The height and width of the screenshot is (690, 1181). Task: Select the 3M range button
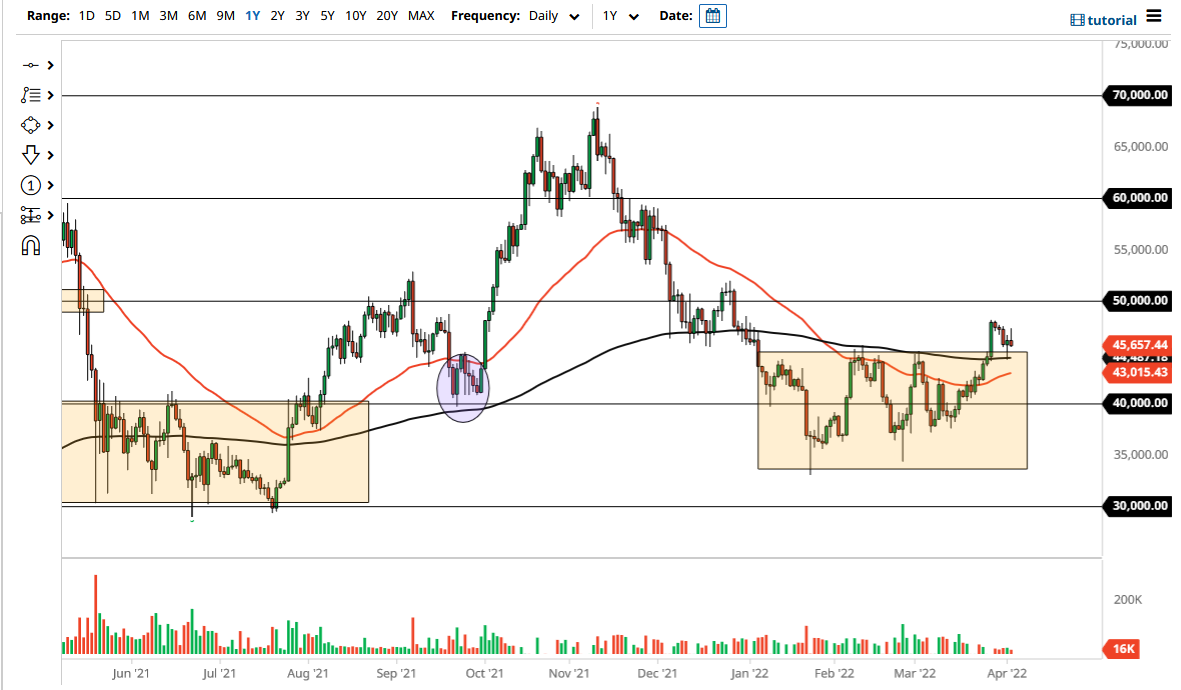(x=166, y=16)
